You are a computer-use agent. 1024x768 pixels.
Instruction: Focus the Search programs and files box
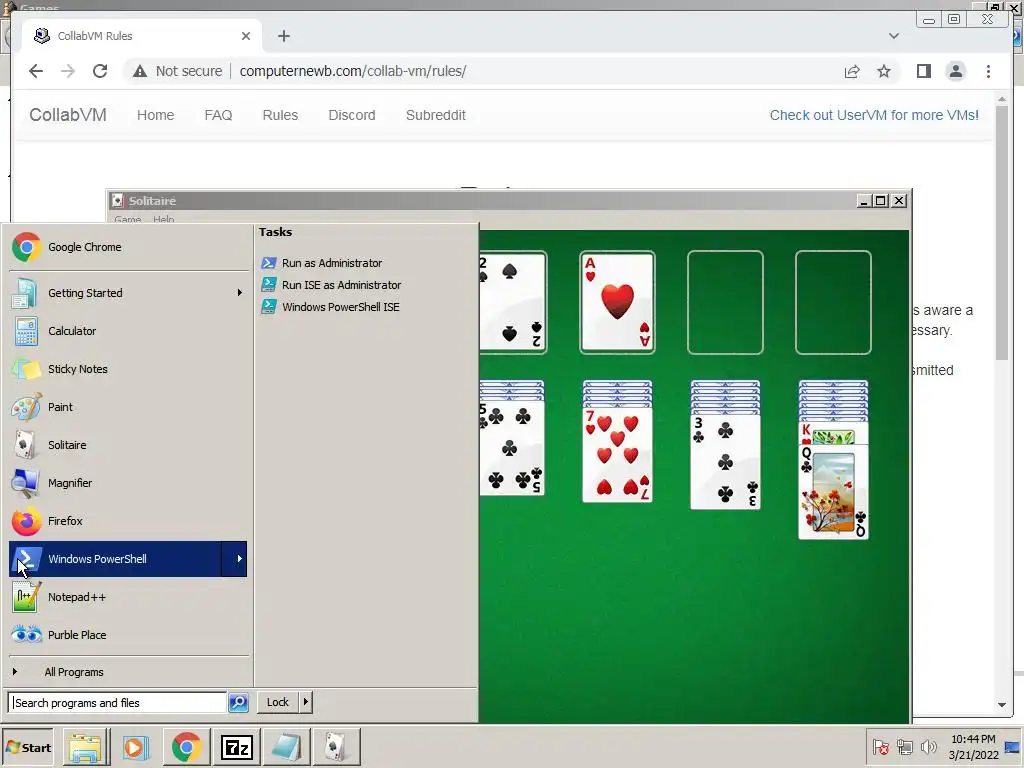coord(118,703)
